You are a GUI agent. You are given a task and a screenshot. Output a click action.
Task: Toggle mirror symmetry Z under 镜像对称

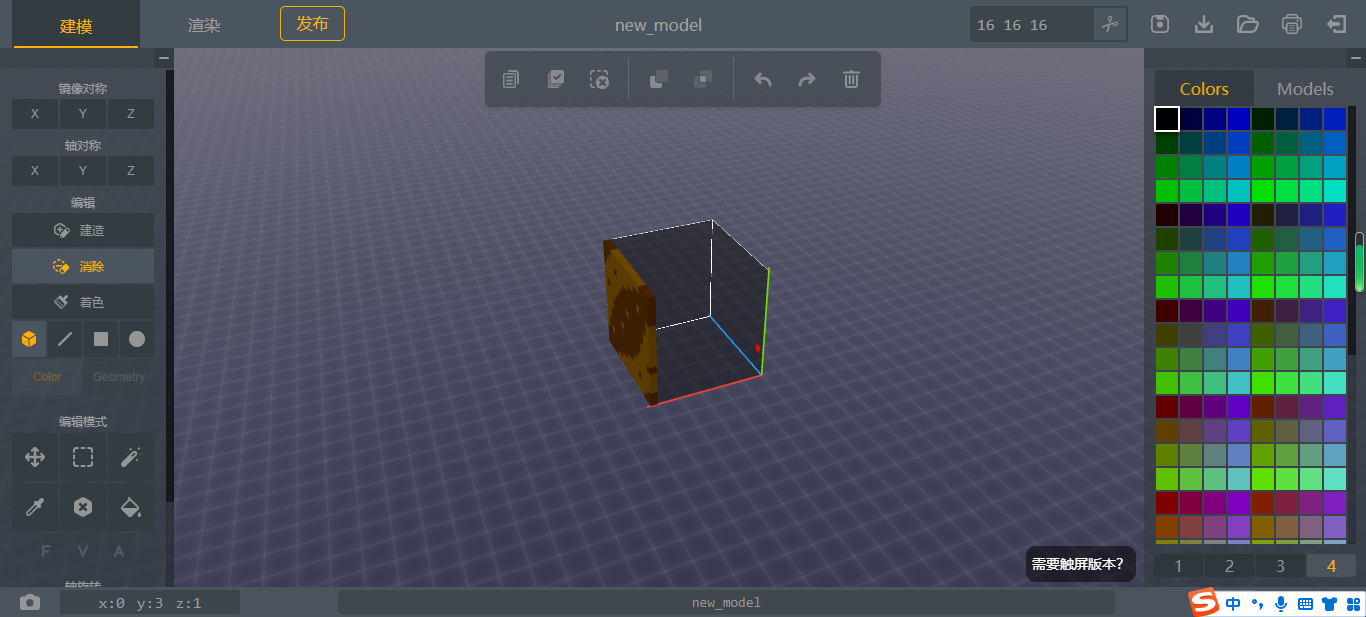(131, 114)
